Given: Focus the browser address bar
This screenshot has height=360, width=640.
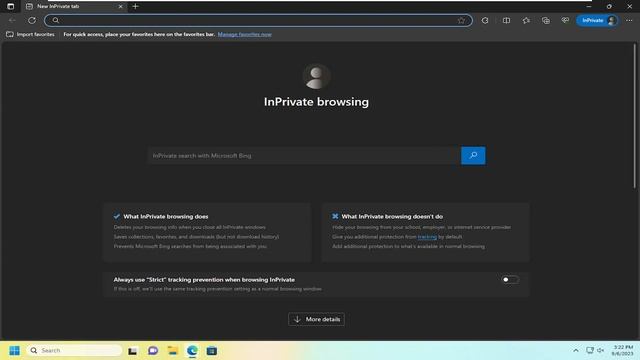Looking at the screenshot, I should coord(258,20).
